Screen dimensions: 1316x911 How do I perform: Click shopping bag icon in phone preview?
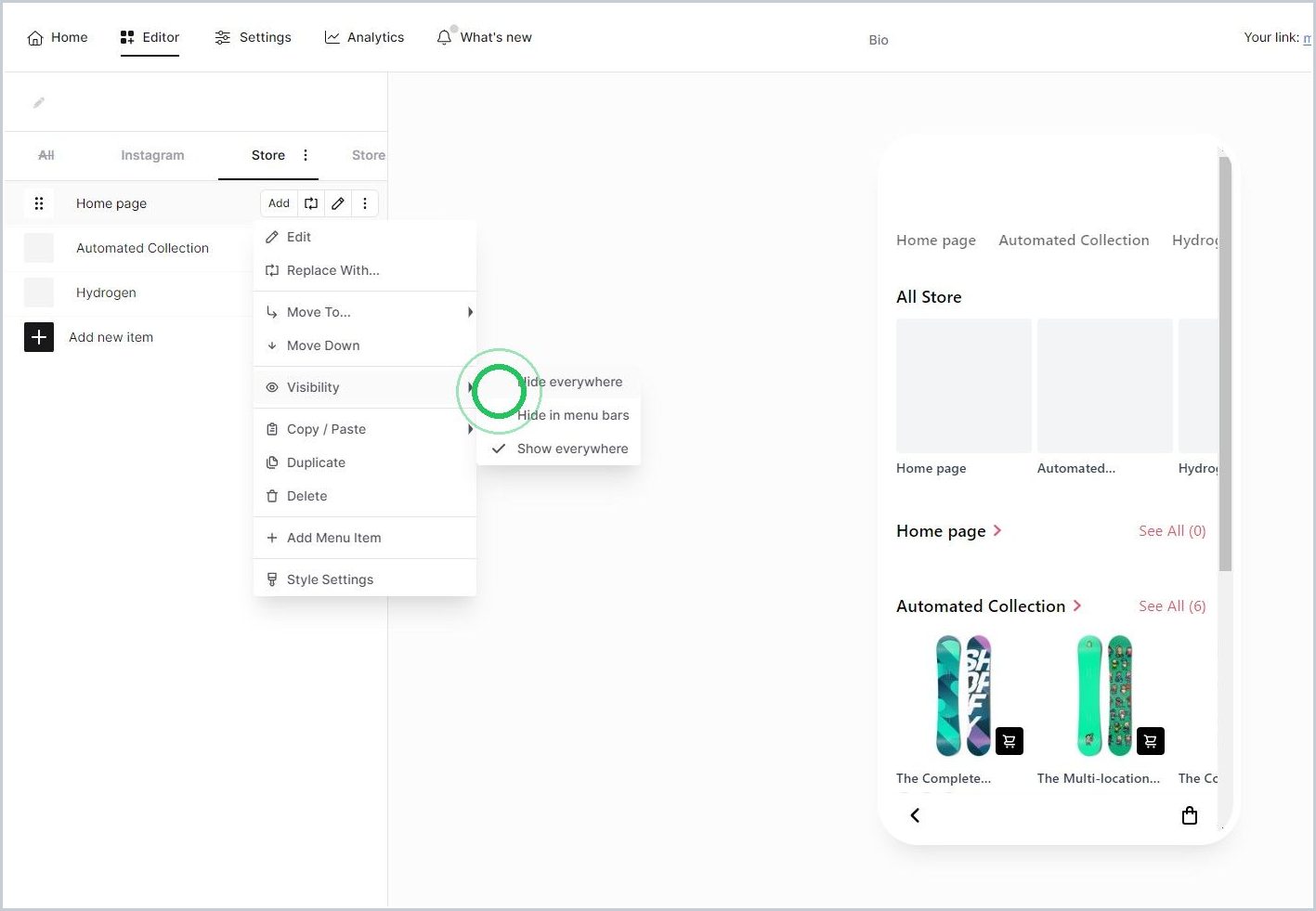(x=1190, y=815)
